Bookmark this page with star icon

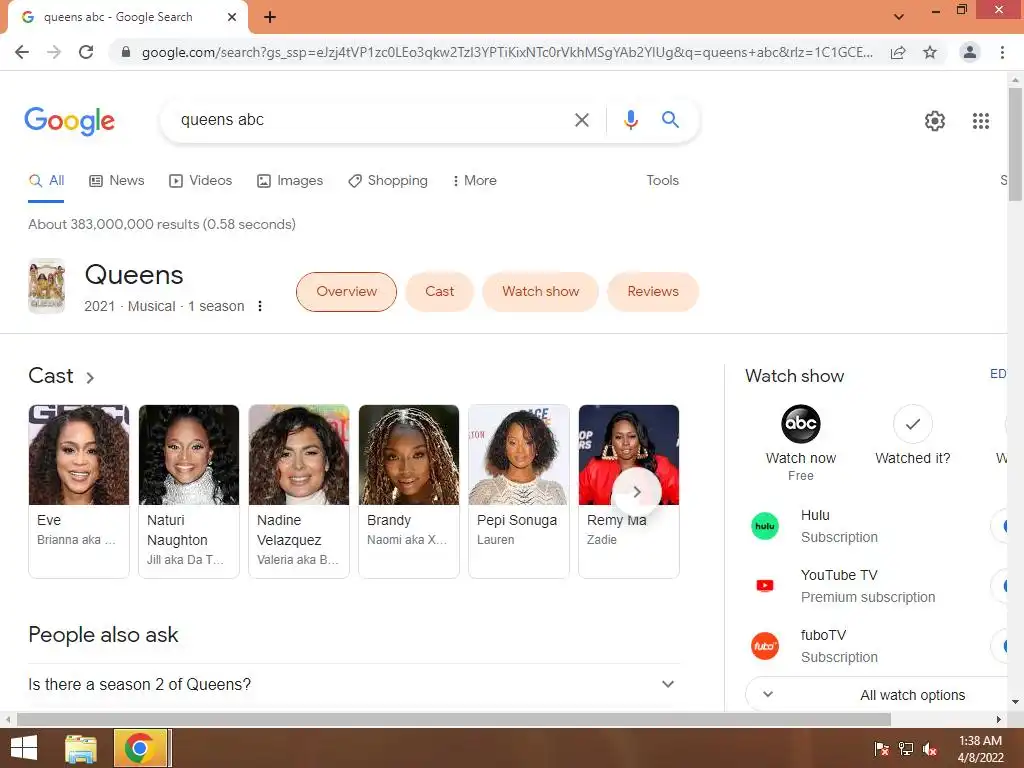(x=930, y=52)
